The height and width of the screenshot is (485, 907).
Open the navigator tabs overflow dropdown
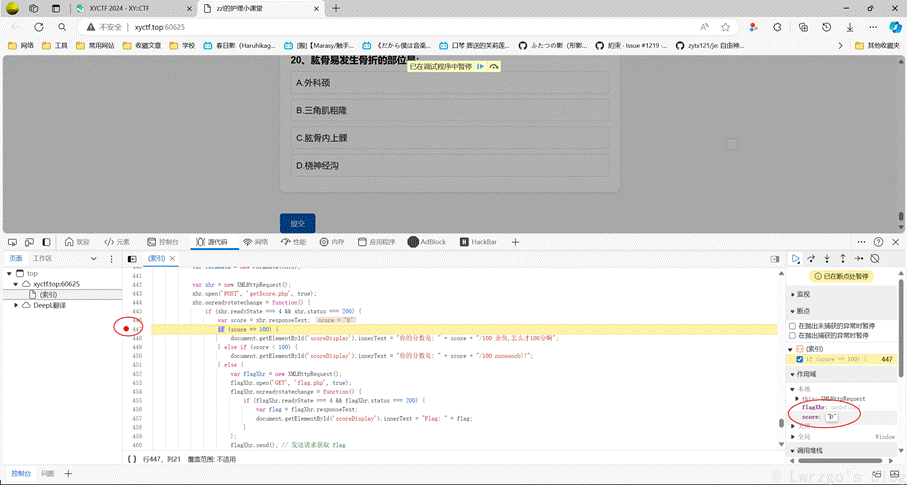[94, 259]
